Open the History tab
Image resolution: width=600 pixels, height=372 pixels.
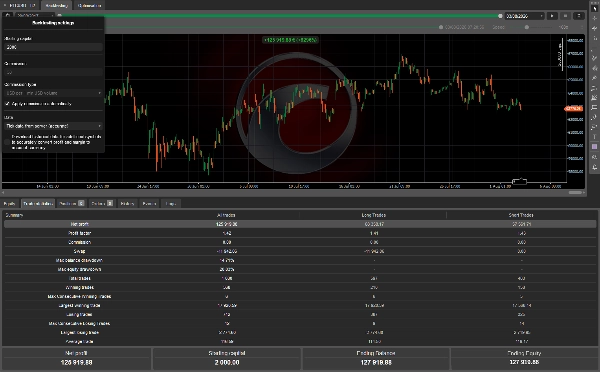click(x=127, y=204)
